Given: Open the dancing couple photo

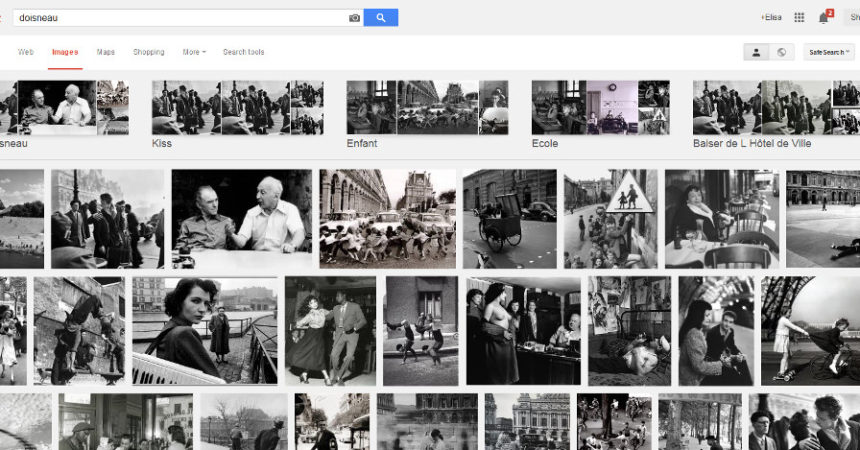Looking at the screenshot, I should 330,330.
